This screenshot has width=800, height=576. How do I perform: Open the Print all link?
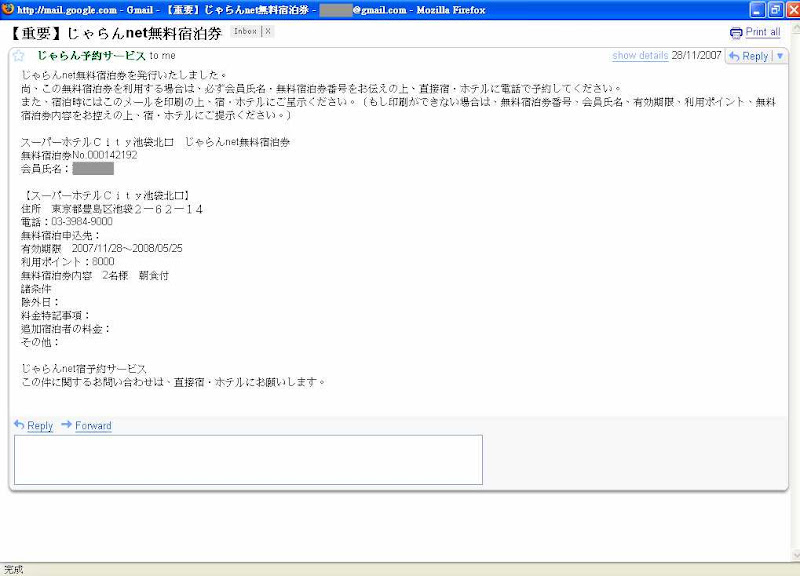(x=763, y=32)
